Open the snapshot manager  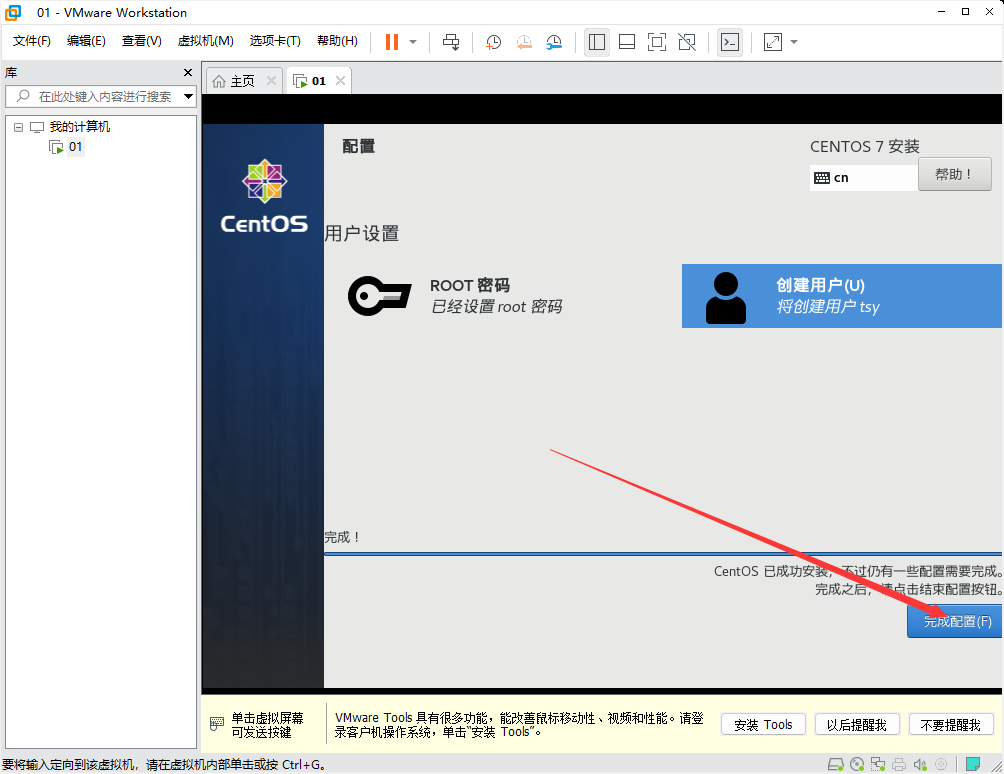coord(555,42)
